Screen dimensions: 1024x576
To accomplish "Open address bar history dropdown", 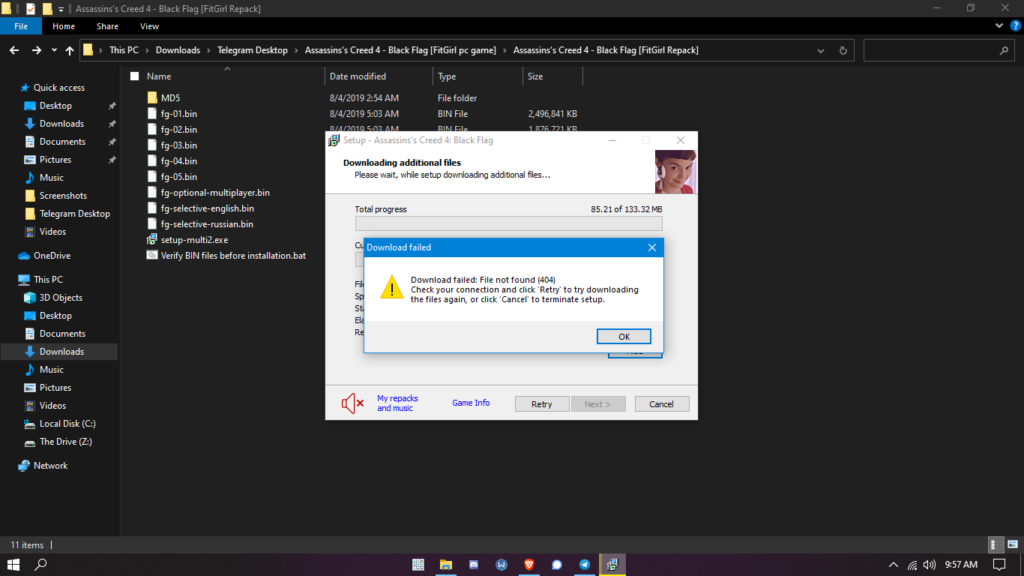I will coord(820,50).
